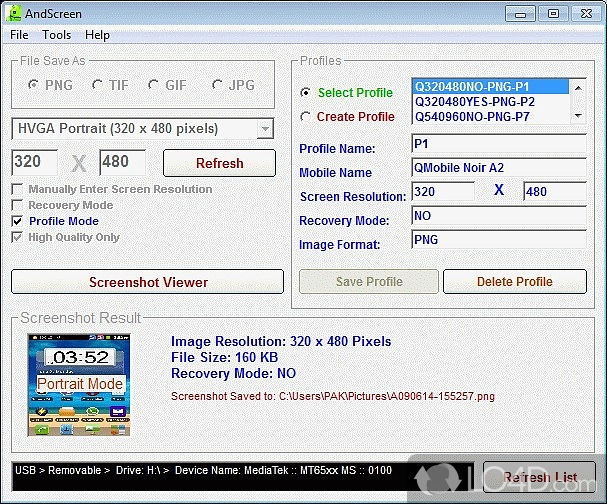Toggle the Recovery Mode checkbox
607x504 pixels.
(x=17, y=205)
